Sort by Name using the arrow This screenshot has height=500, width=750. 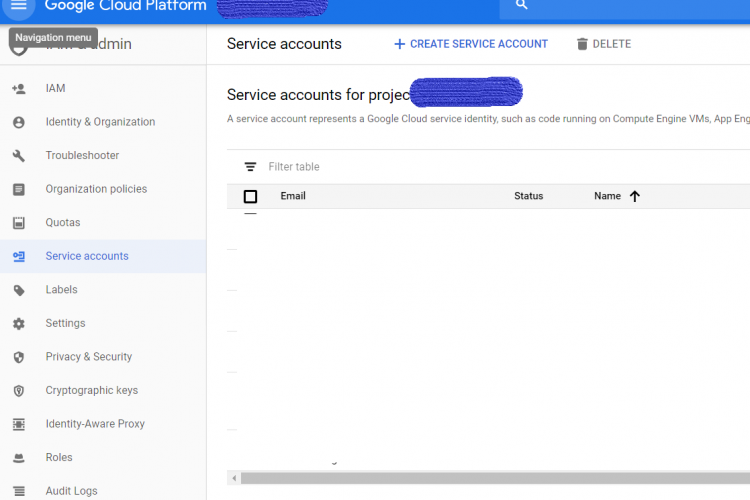pos(635,196)
